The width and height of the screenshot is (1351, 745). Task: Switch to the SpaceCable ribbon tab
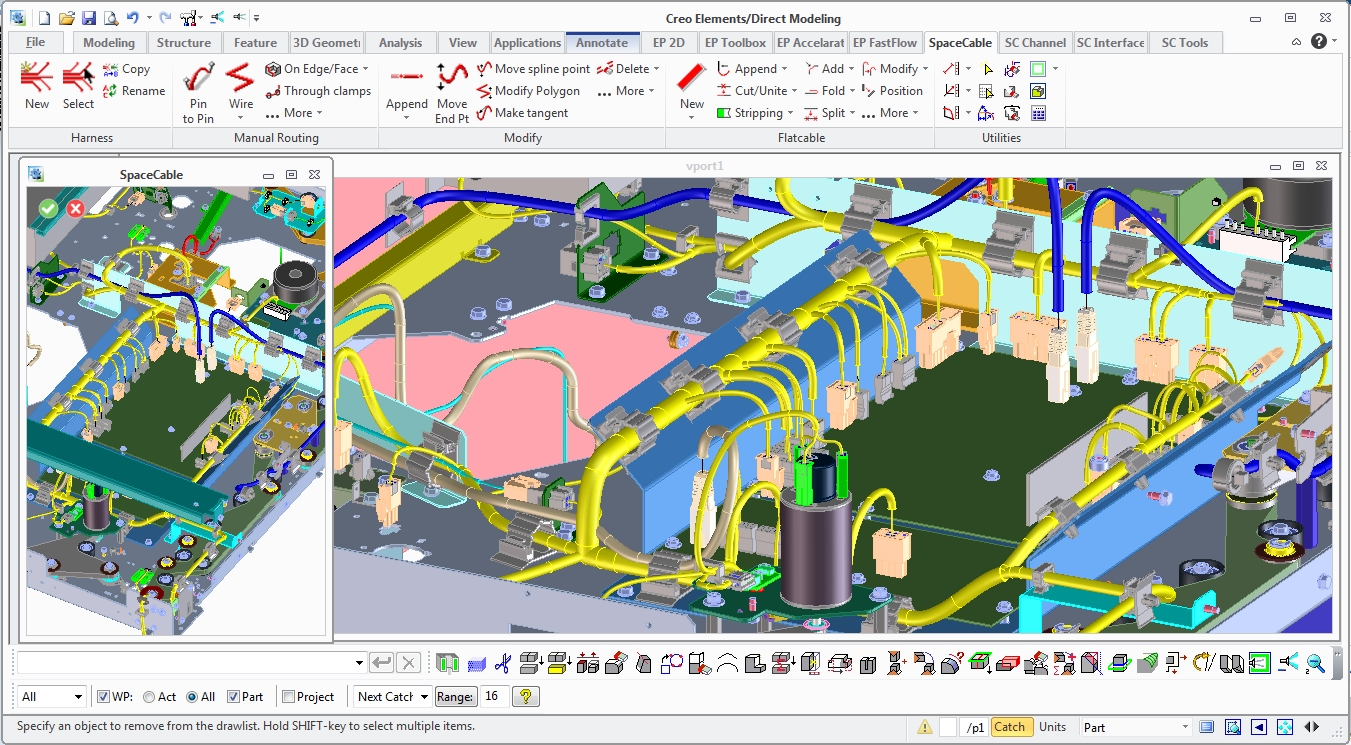tap(959, 42)
